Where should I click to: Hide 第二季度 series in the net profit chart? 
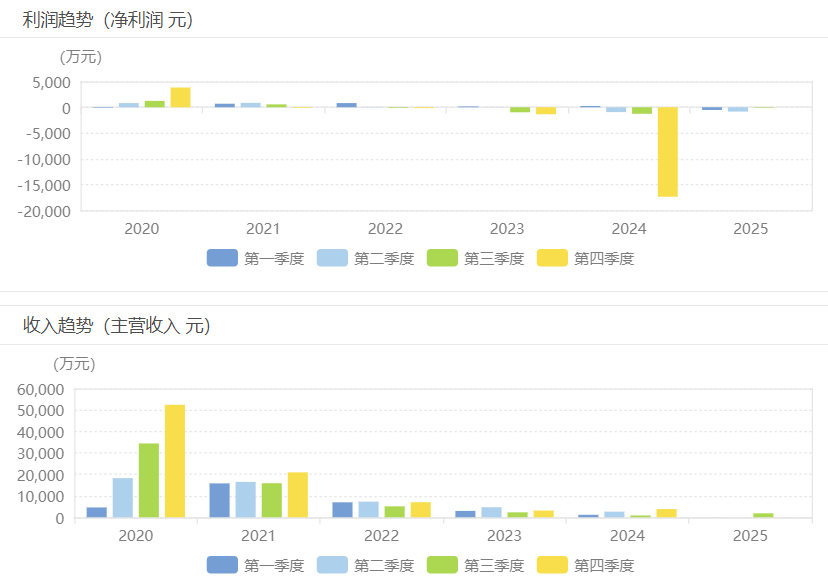coord(365,258)
